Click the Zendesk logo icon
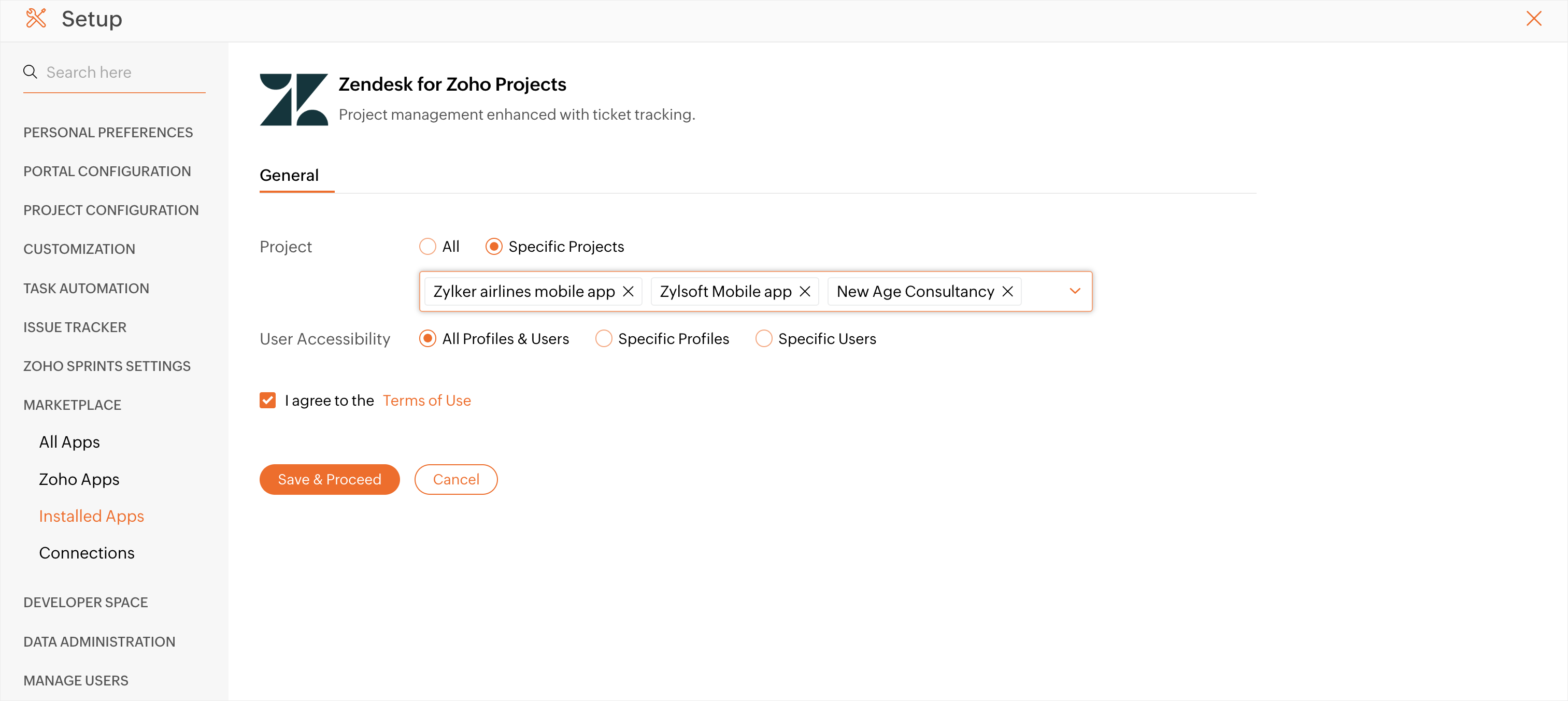This screenshot has height=701, width=1568. pos(293,99)
